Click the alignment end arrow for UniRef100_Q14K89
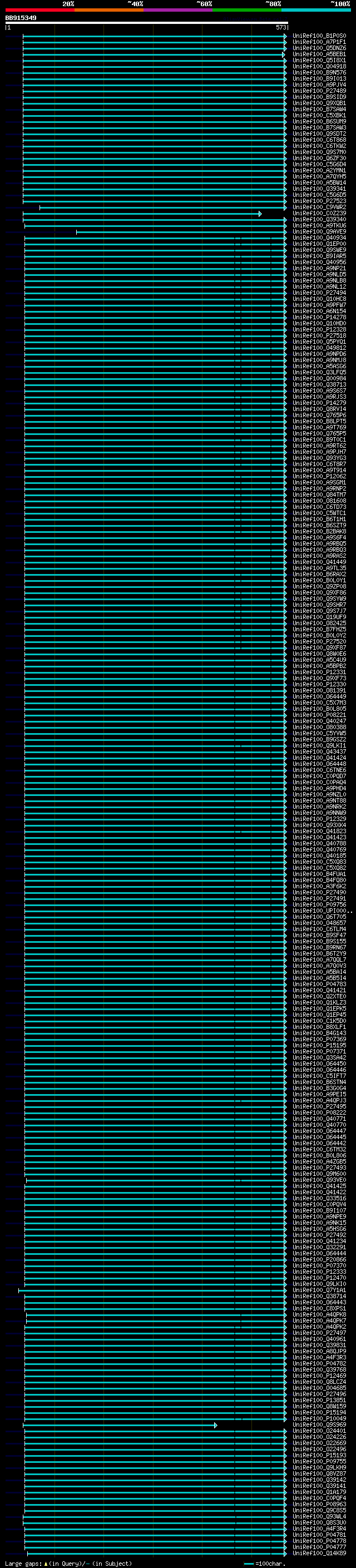356x1568 pixels. pyautogui.click(x=285, y=1553)
